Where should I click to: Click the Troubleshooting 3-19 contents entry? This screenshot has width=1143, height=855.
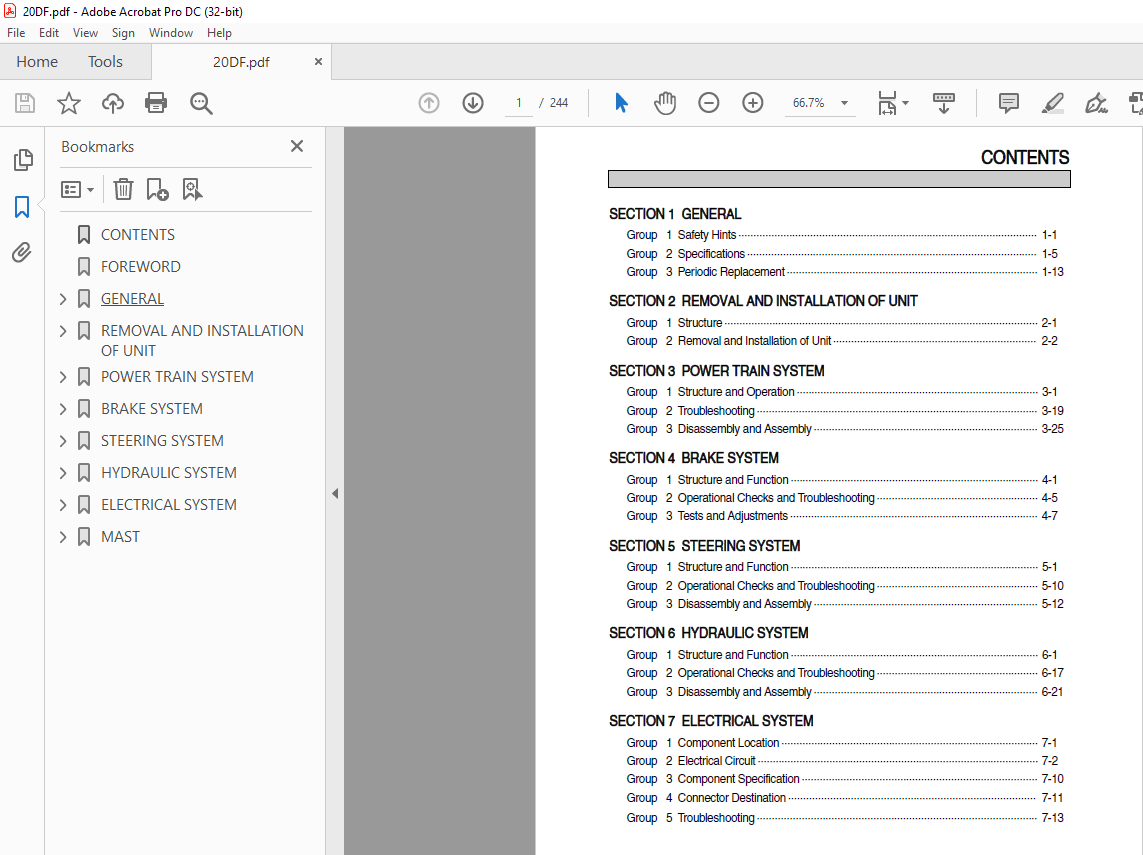(845, 410)
